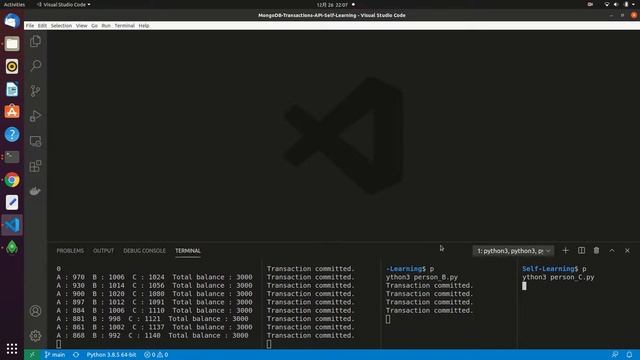Switch to the PROBLEMS tab
640x360 pixels.
[70, 251]
